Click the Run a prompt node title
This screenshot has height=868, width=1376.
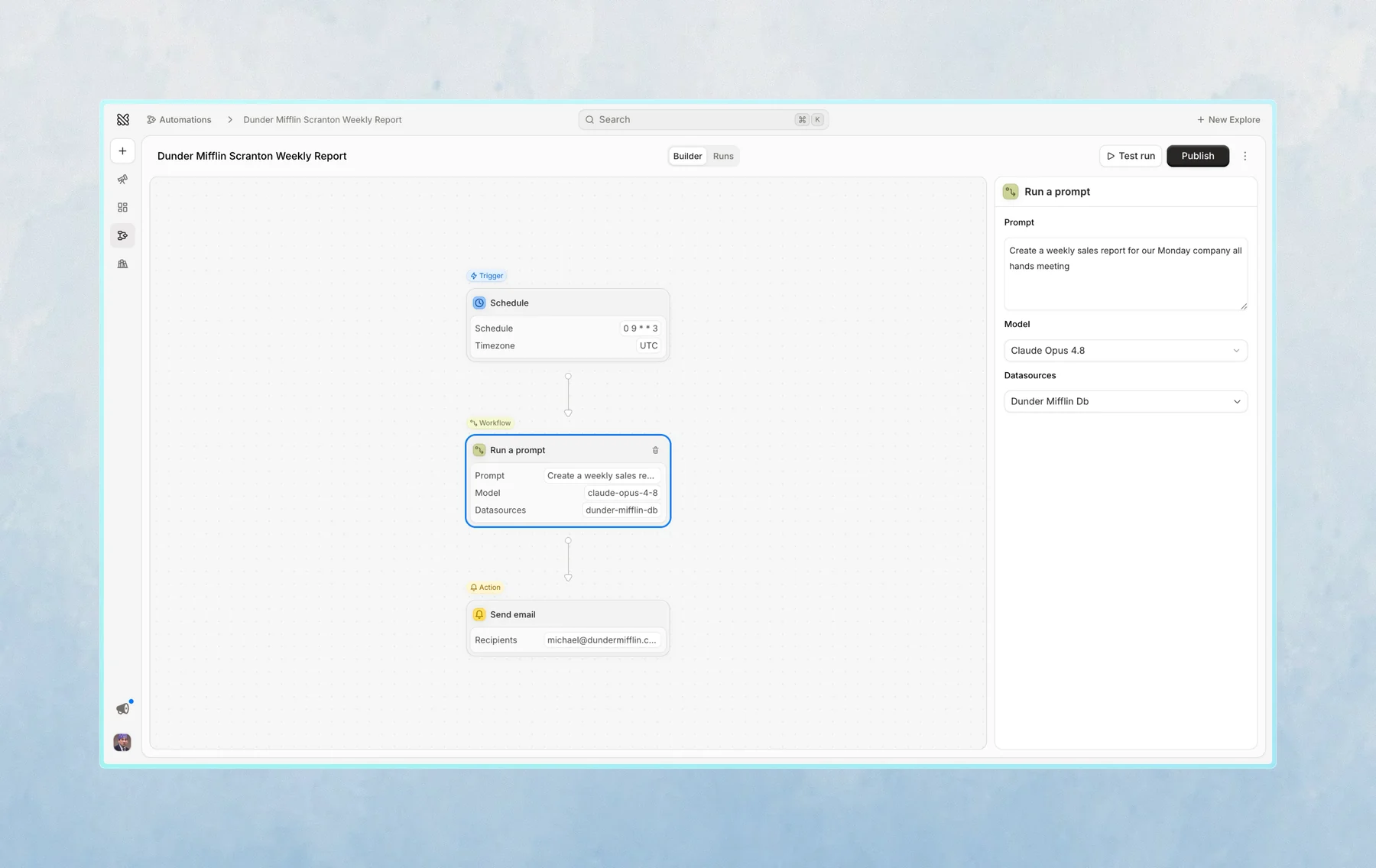tap(518, 451)
